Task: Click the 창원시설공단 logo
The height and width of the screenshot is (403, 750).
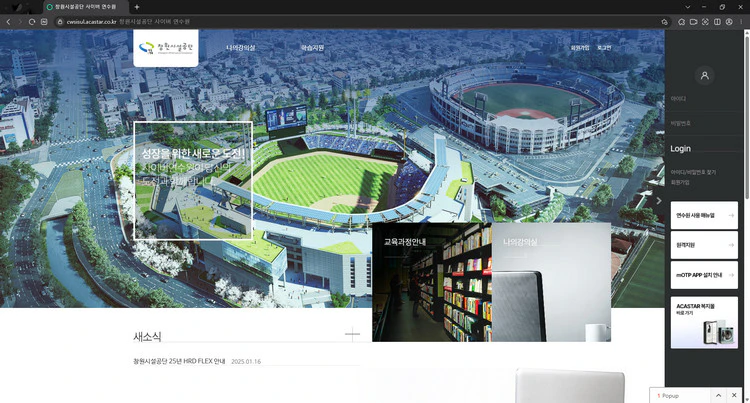Action: pos(165,47)
